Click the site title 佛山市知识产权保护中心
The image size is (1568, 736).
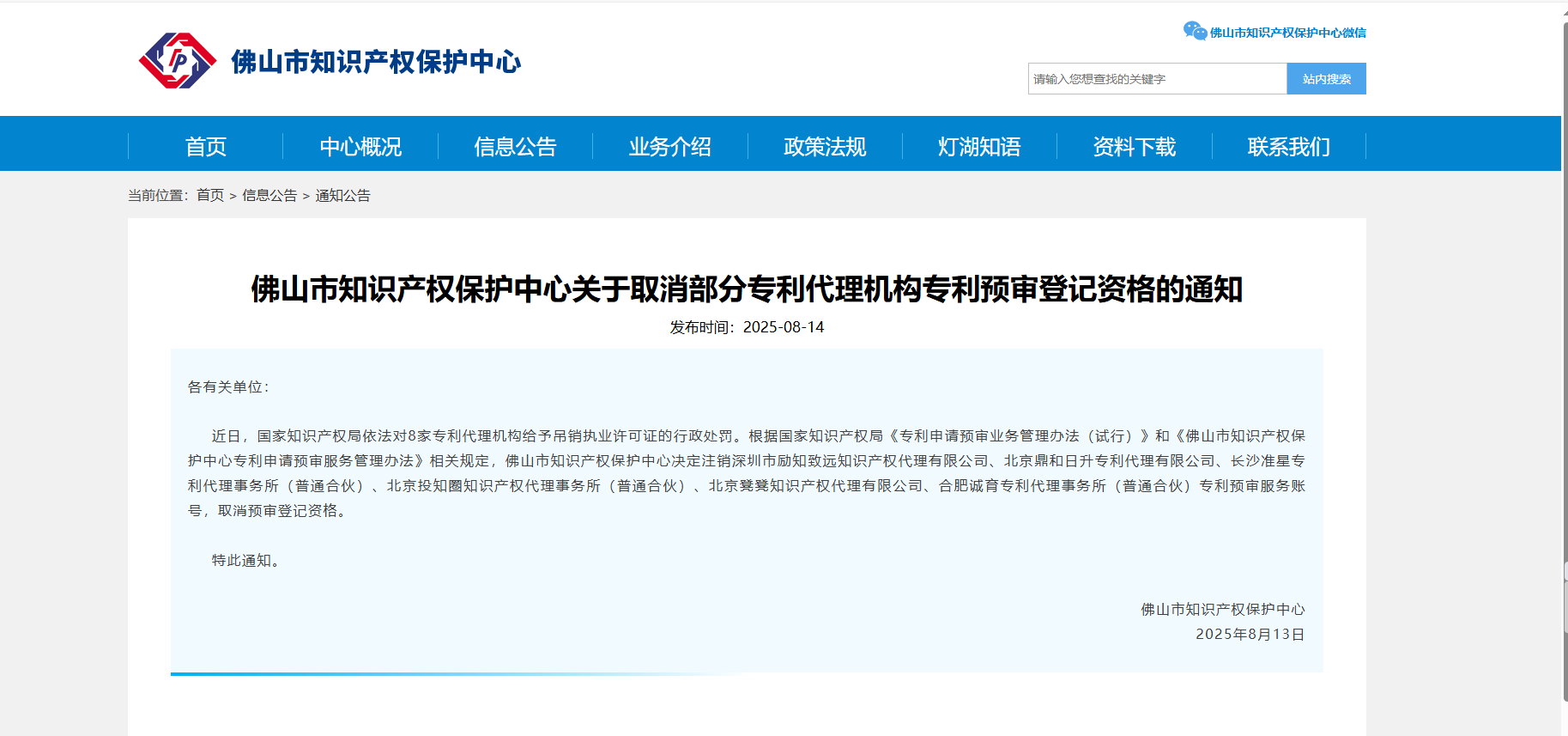[376, 62]
